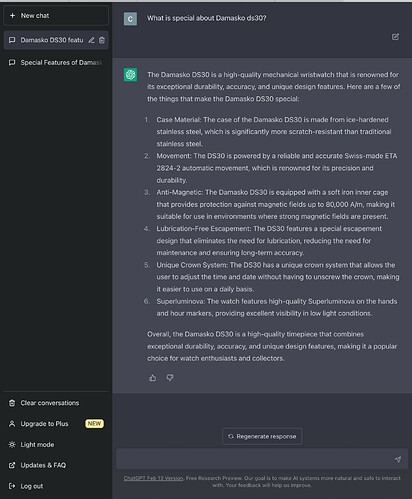
Task: Click the send message paper plane icon
Action: tap(398, 459)
